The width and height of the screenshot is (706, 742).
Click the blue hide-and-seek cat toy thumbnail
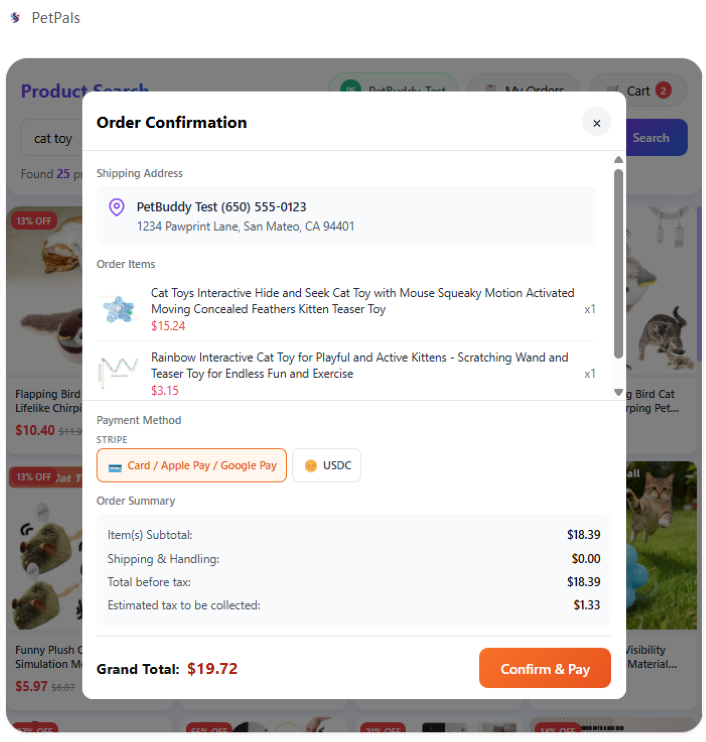[x=118, y=309]
